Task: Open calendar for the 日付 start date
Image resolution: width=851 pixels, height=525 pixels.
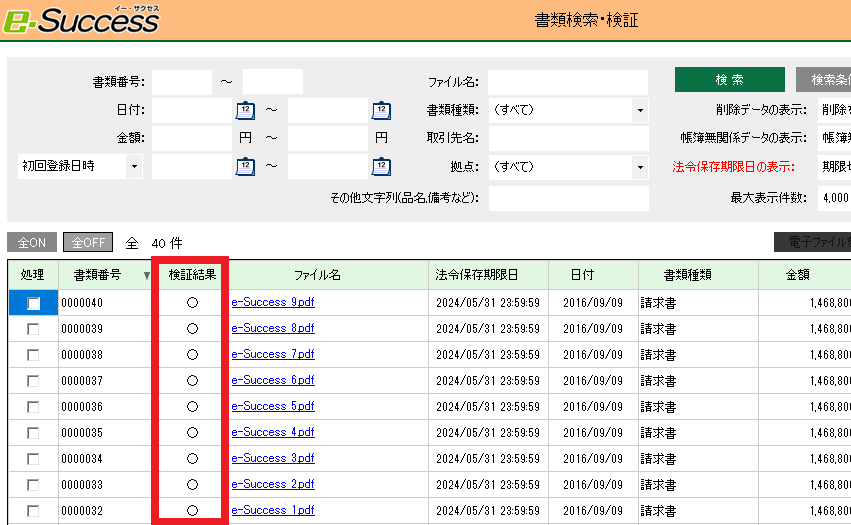Action: [245, 110]
